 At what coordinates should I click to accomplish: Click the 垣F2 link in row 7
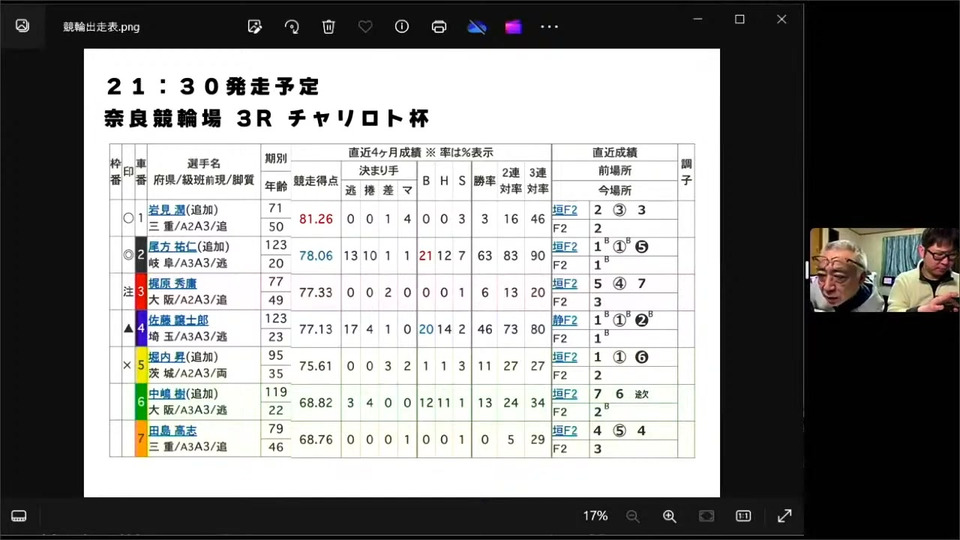[x=564, y=430]
